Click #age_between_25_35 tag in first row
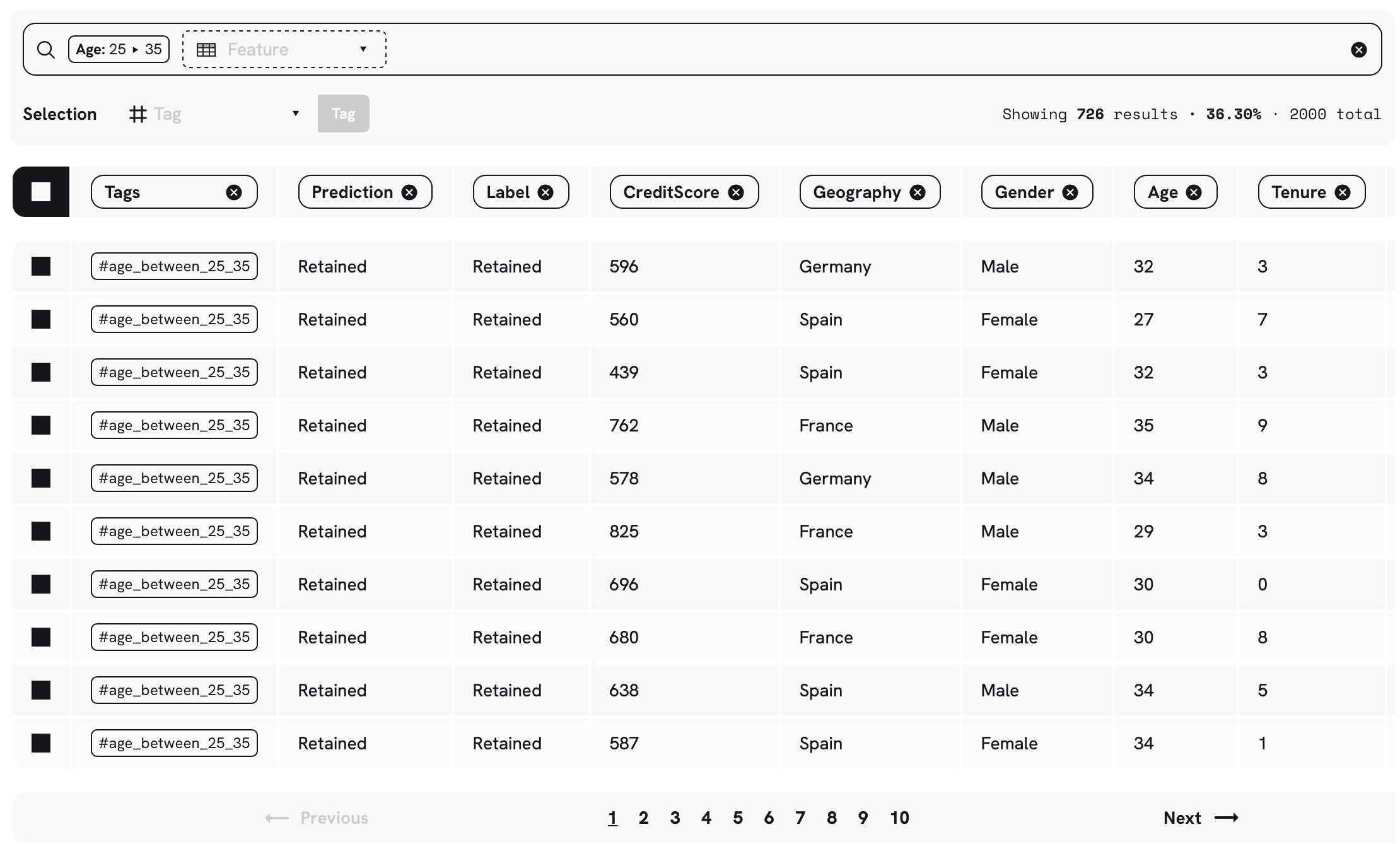 pyautogui.click(x=174, y=266)
